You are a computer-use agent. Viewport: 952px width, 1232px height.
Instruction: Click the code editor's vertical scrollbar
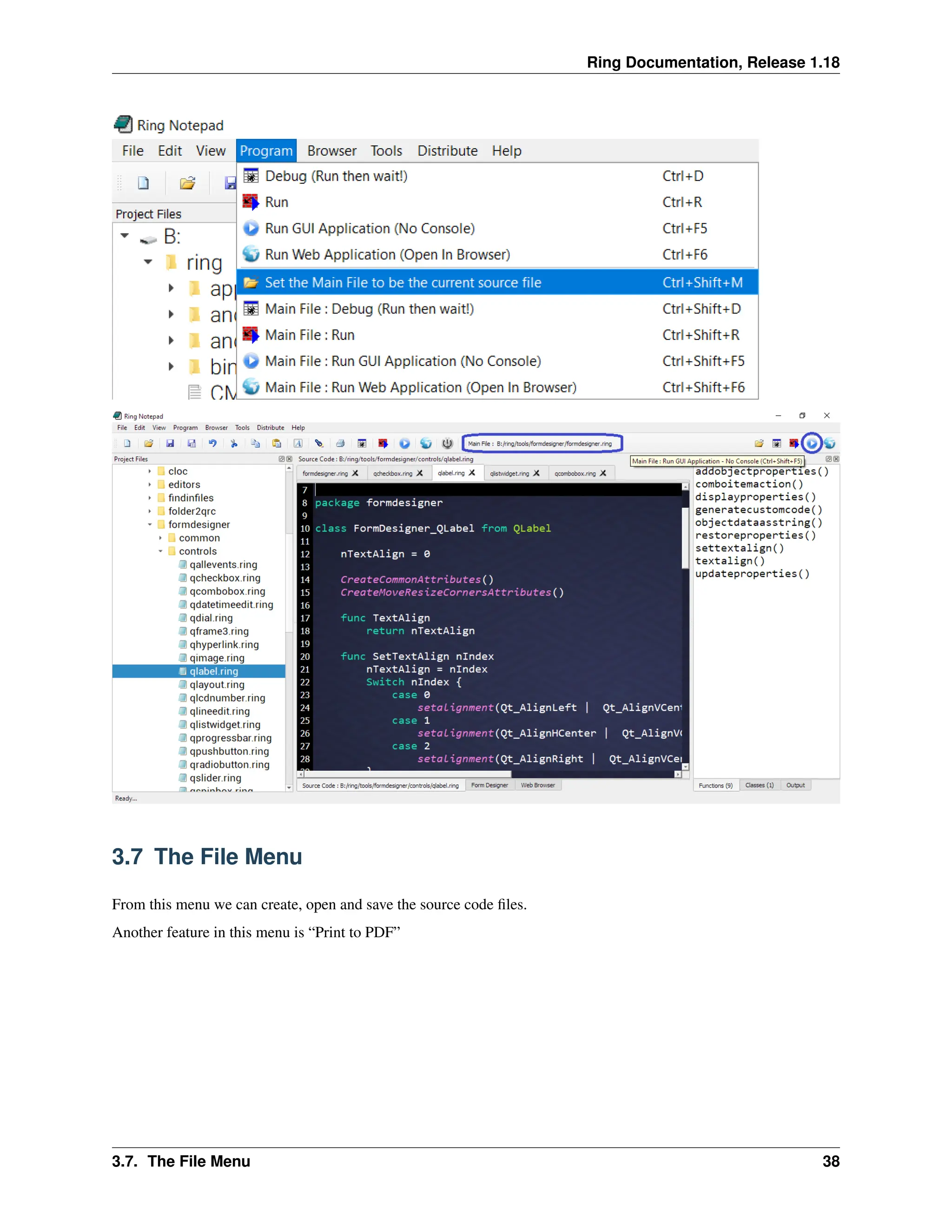click(686, 626)
